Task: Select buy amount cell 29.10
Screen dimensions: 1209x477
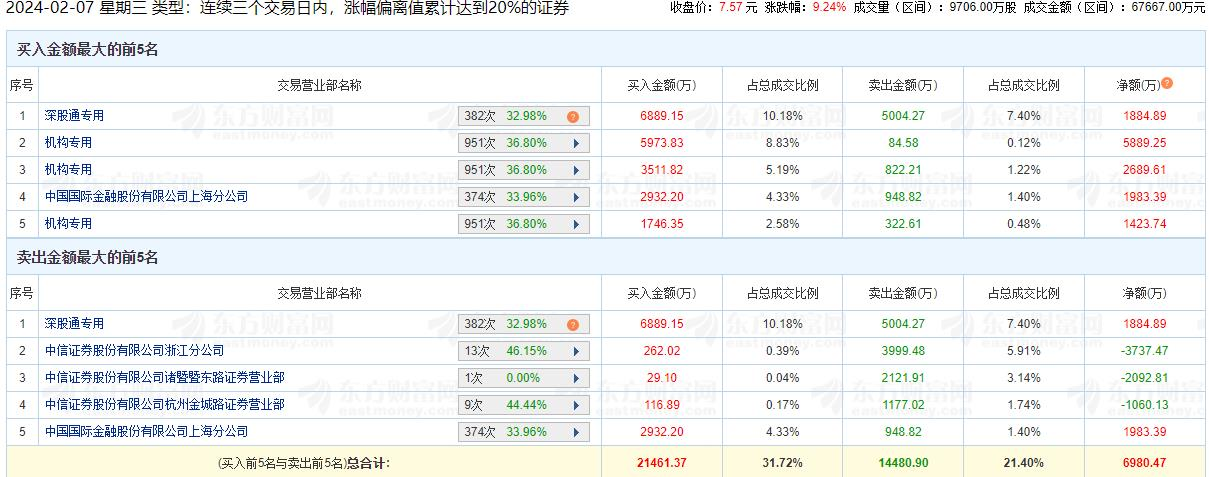Action: [662, 378]
